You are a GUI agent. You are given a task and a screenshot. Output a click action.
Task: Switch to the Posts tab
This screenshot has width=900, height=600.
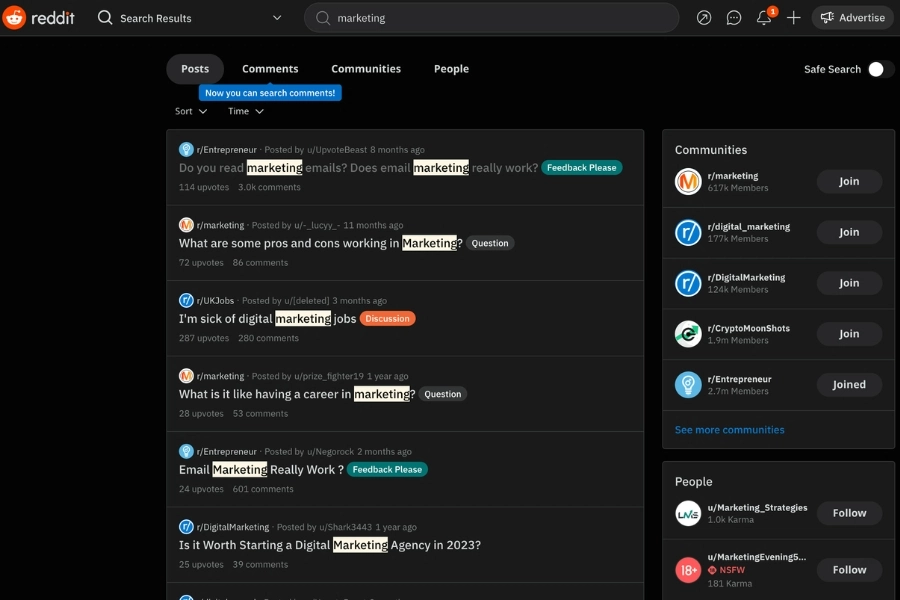pyautogui.click(x=195, y=69)
